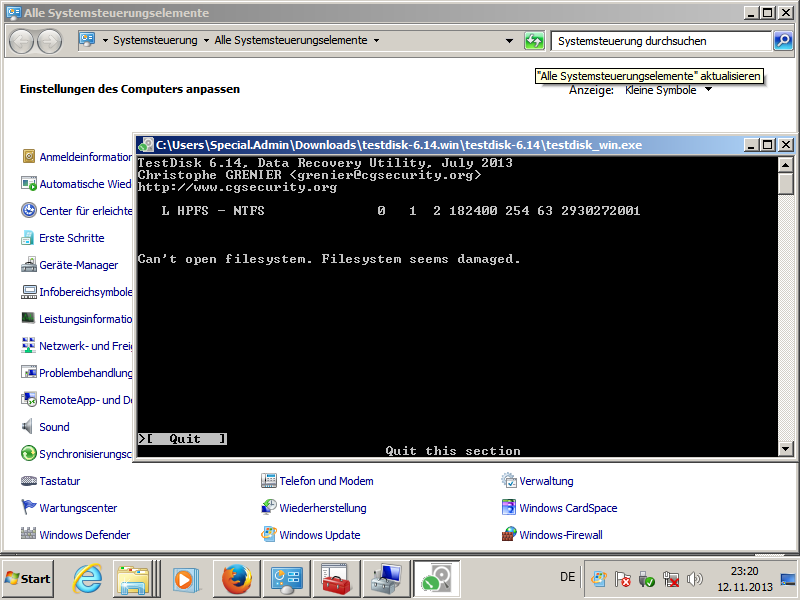Image resolution: width=800 pixels, height=600 pixels.
Task: Maximize the TestDisk console window
Action: point(767,145)
